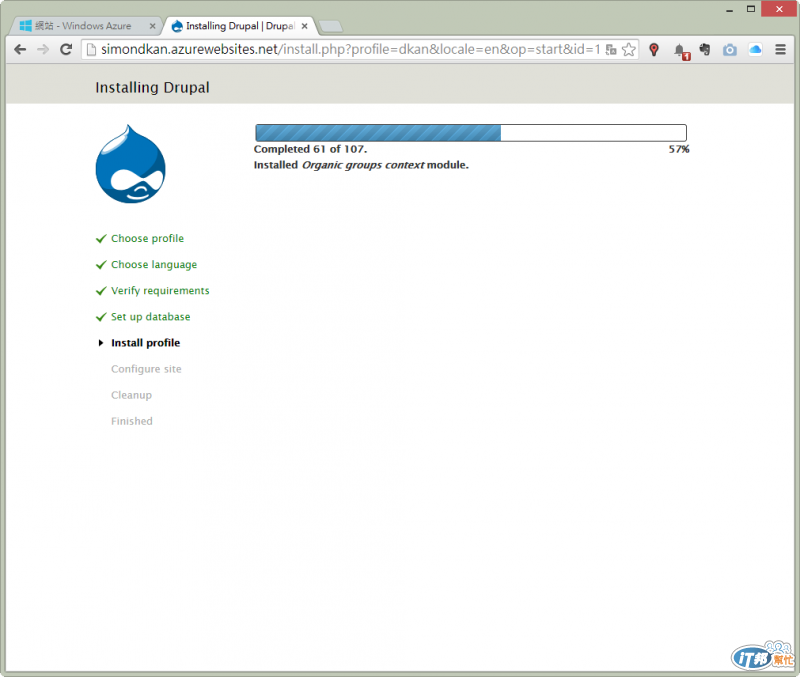800x677 pixels.
Task: Click the page icon left of the URL
Action: [x=91, y=49]
